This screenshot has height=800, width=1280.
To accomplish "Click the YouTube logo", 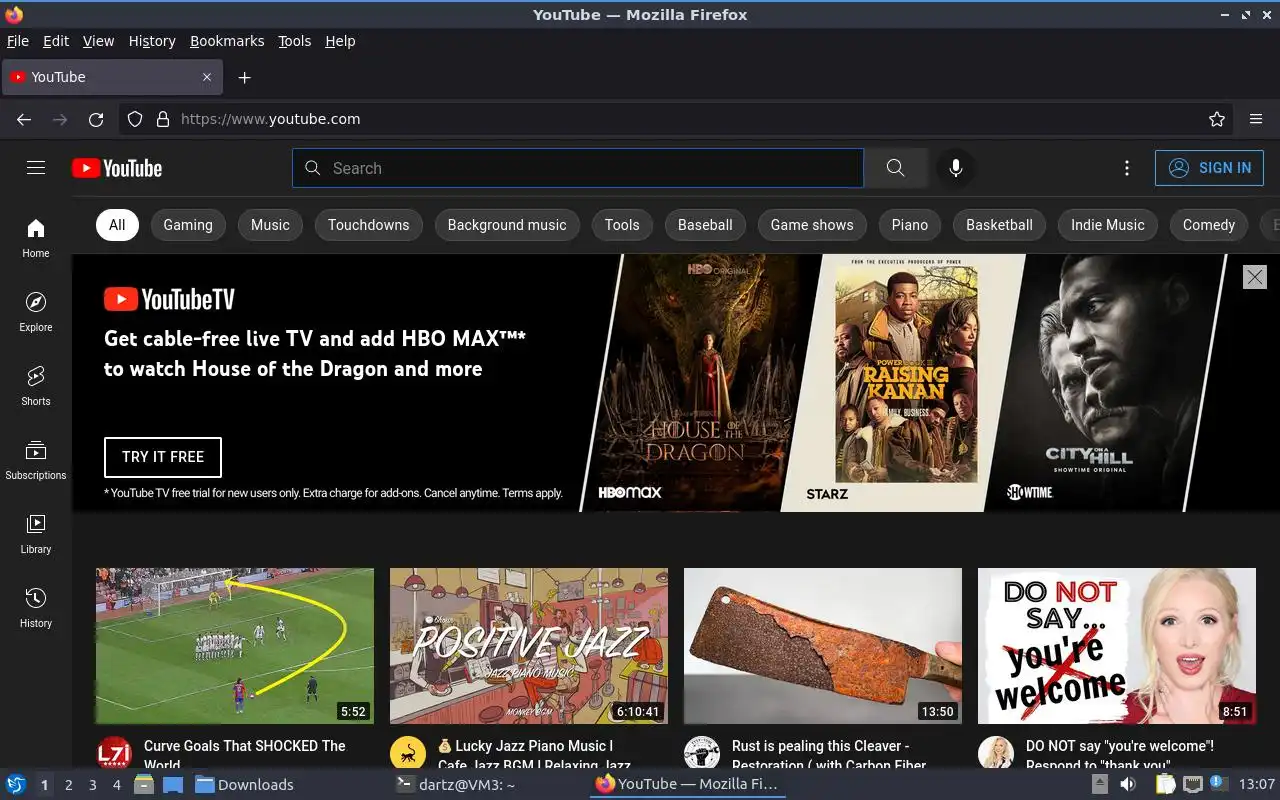I will tap(117, 168).
